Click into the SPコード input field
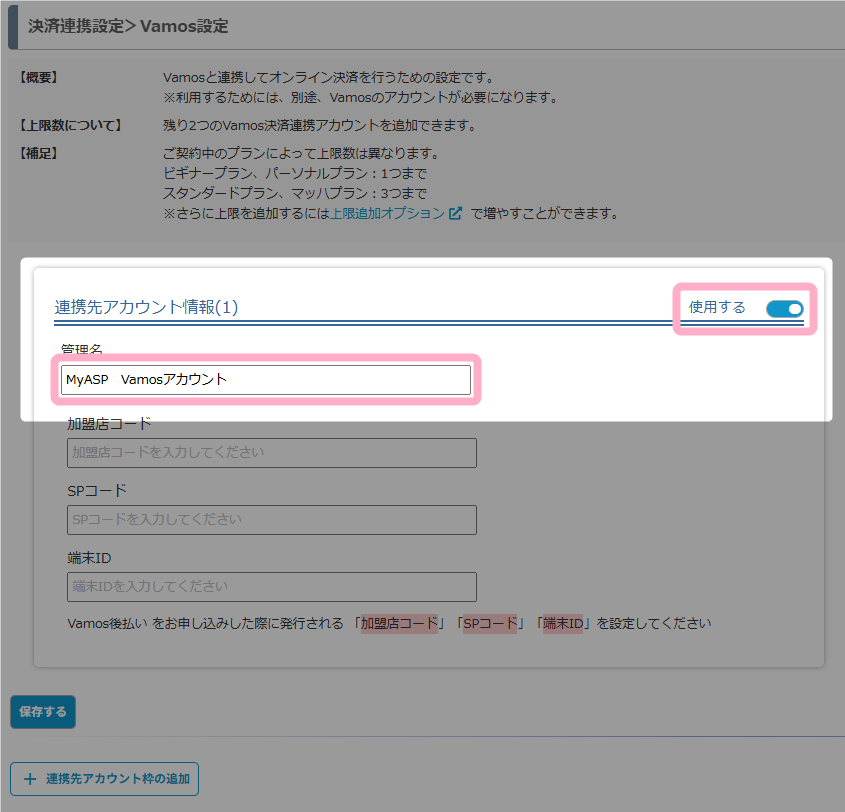The width and height of the screenshot is (845, 812). coord(271,520)
